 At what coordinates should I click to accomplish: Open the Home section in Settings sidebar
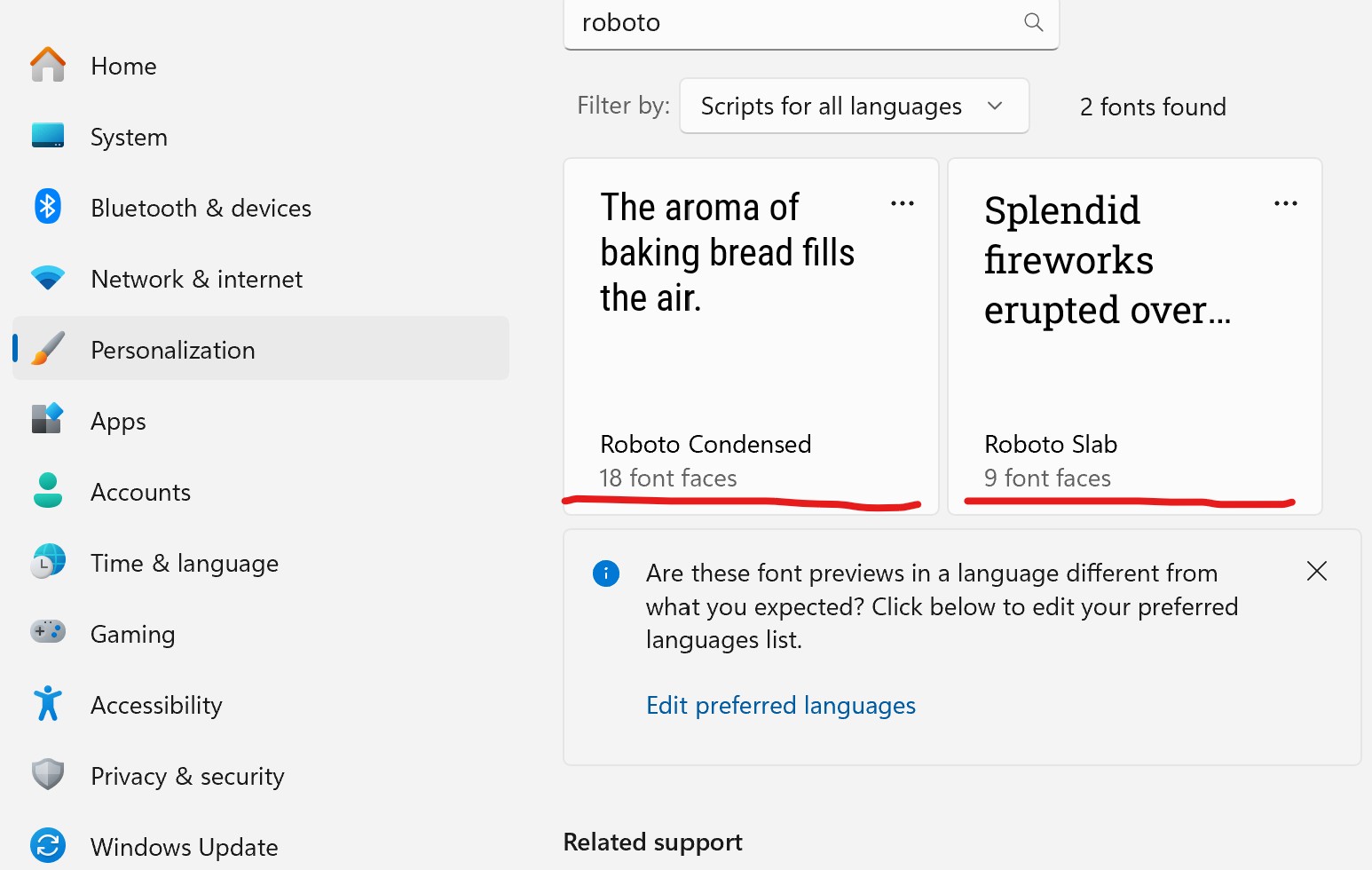[x=48, y=65]
